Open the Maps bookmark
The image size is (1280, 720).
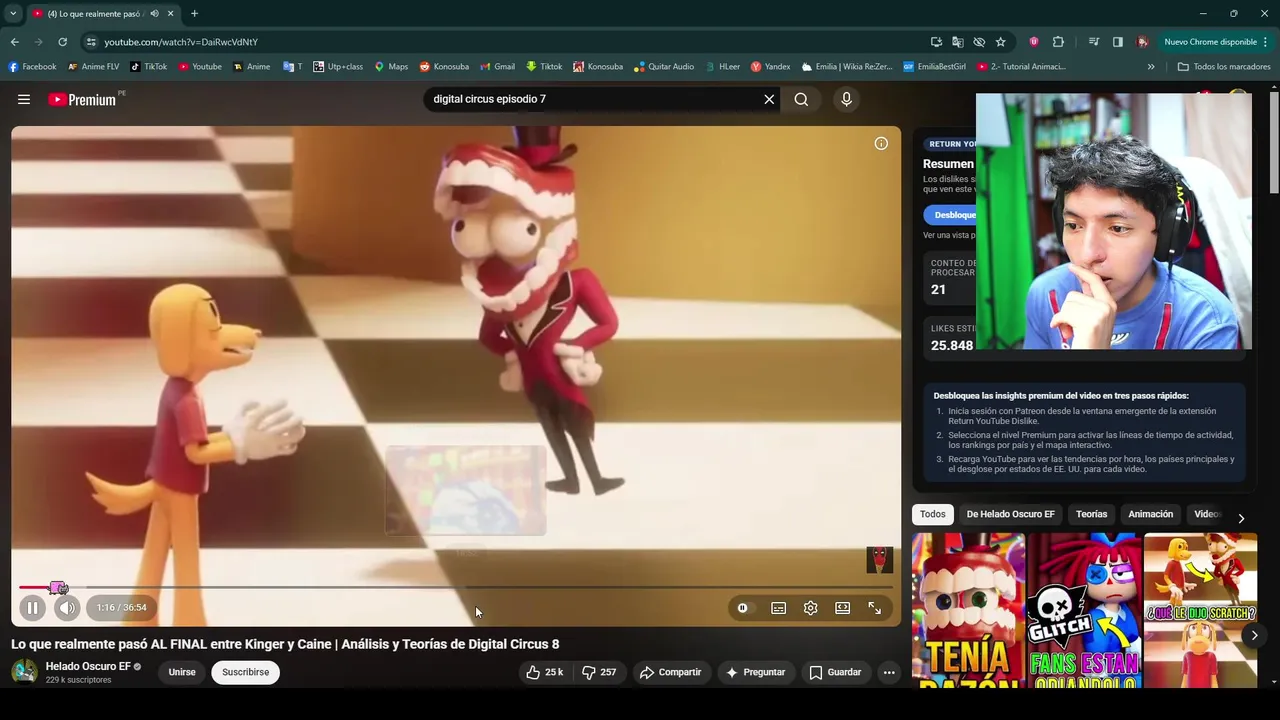coord(391,67)
